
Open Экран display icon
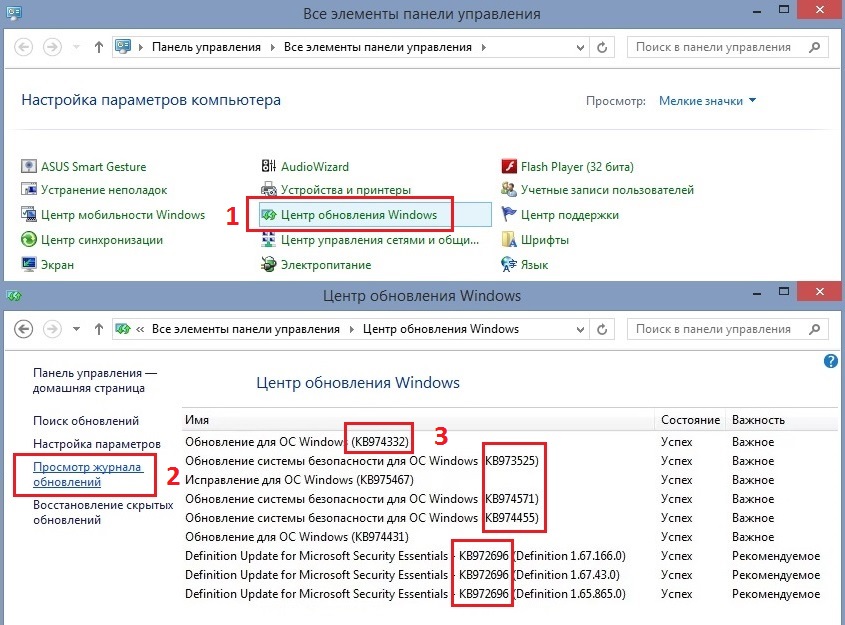29,265
